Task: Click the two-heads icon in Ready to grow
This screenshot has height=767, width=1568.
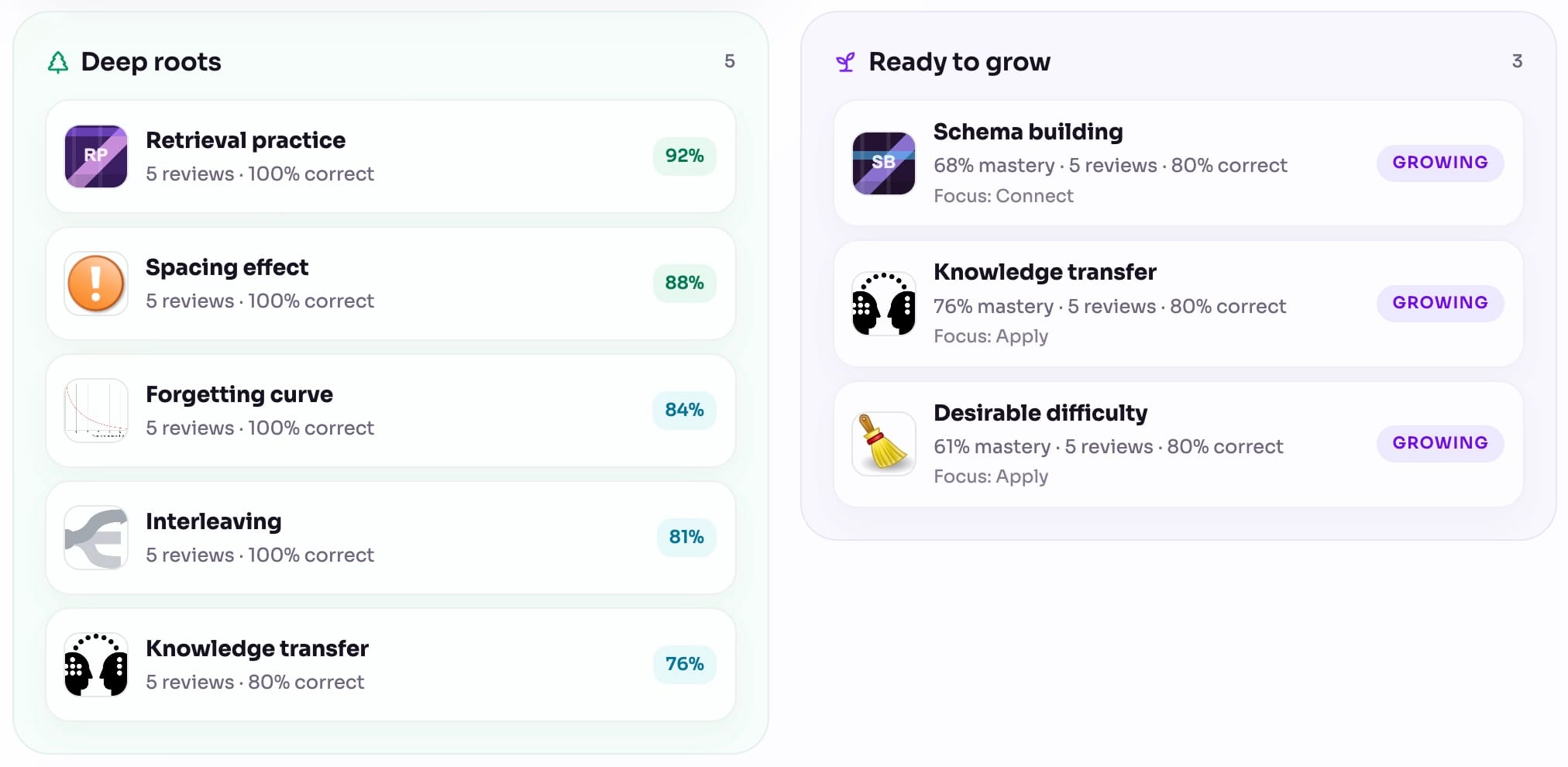Action: (884, 304)
